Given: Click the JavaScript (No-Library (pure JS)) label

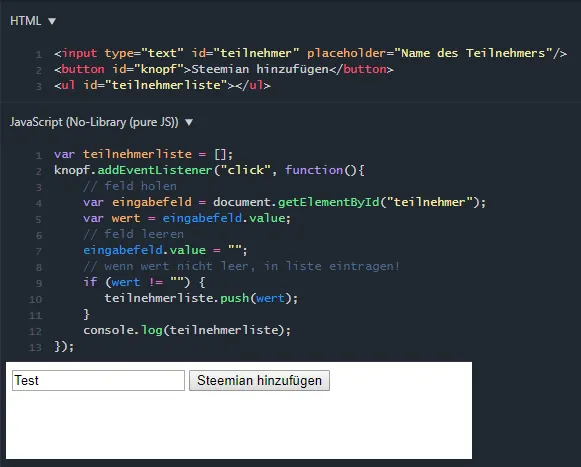Looking at the screenshot, I should tap(94, 122).
